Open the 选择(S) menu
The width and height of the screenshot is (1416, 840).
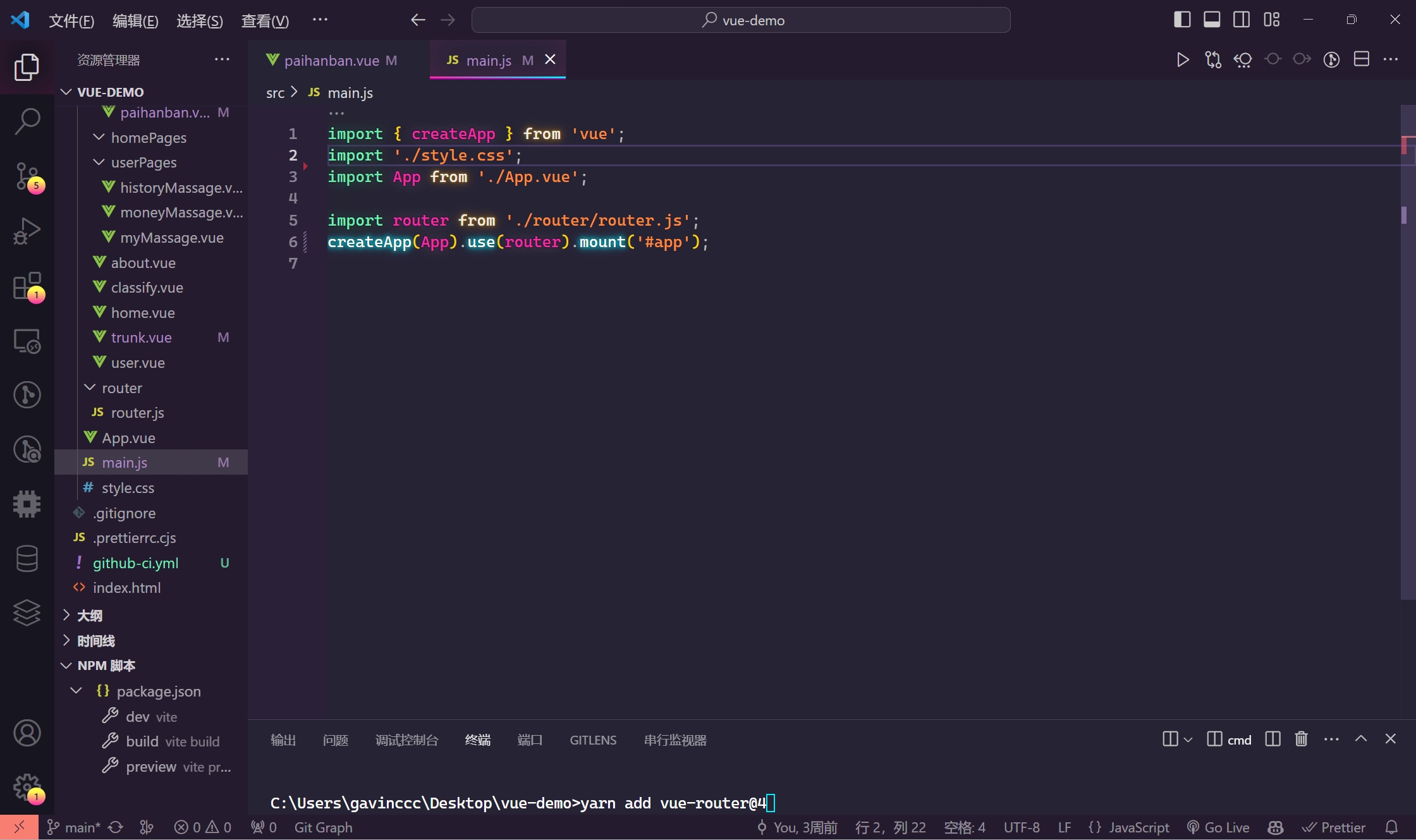[200, 21]
